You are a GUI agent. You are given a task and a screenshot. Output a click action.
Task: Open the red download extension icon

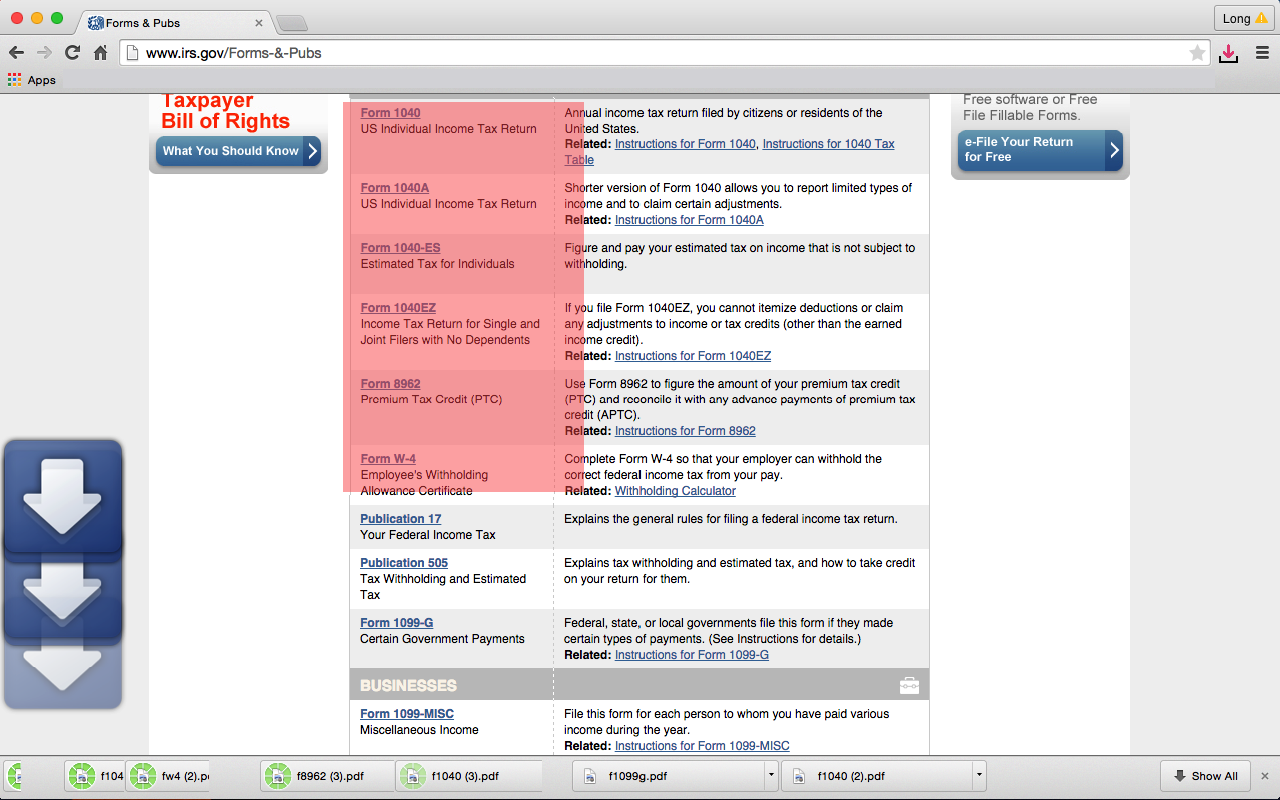(1228, 53)
